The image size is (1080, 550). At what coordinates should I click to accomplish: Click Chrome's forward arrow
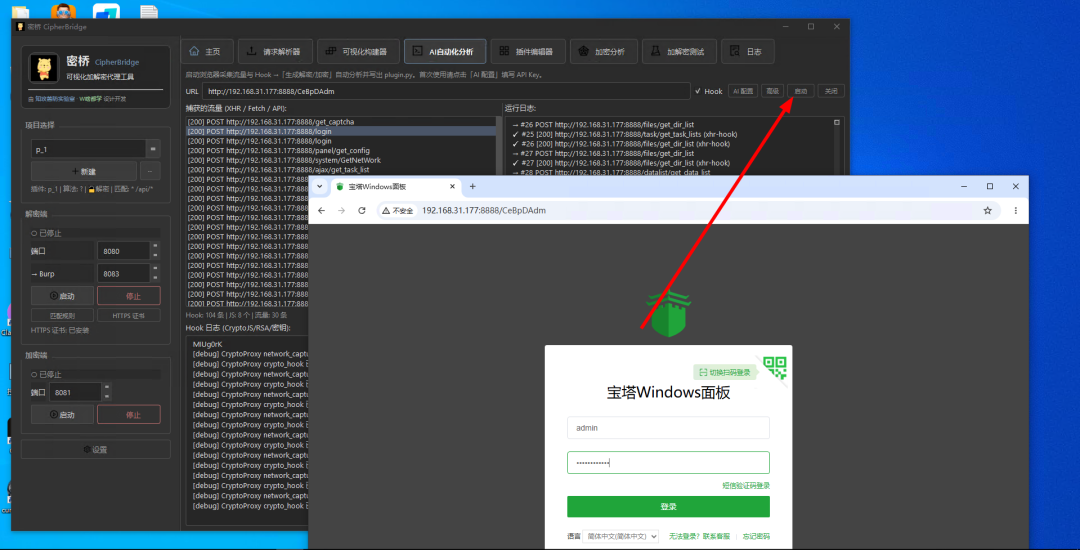pos(342,211)
